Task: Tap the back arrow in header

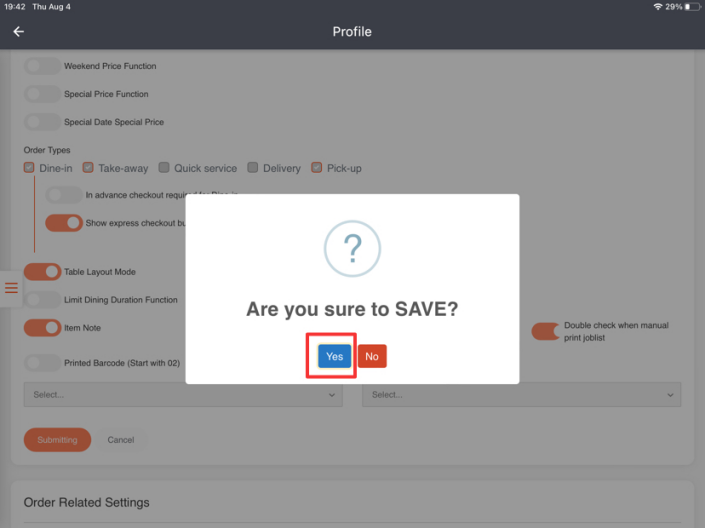Action: coord(18,32)
